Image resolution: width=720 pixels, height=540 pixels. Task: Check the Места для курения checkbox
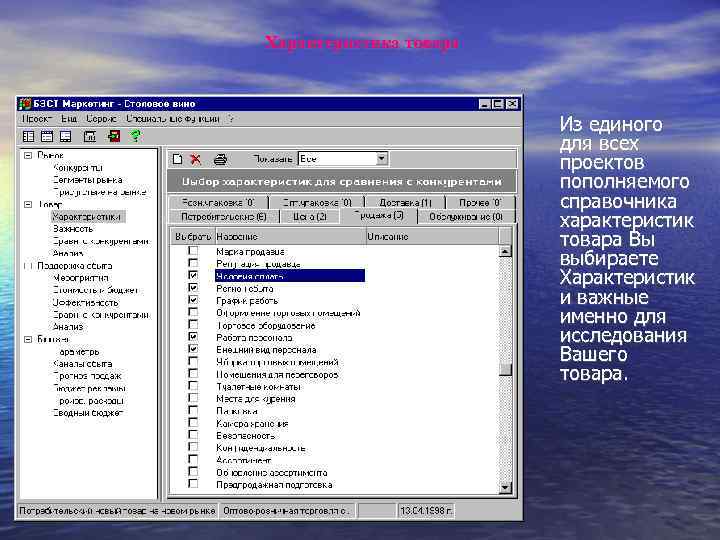(193, 398)
